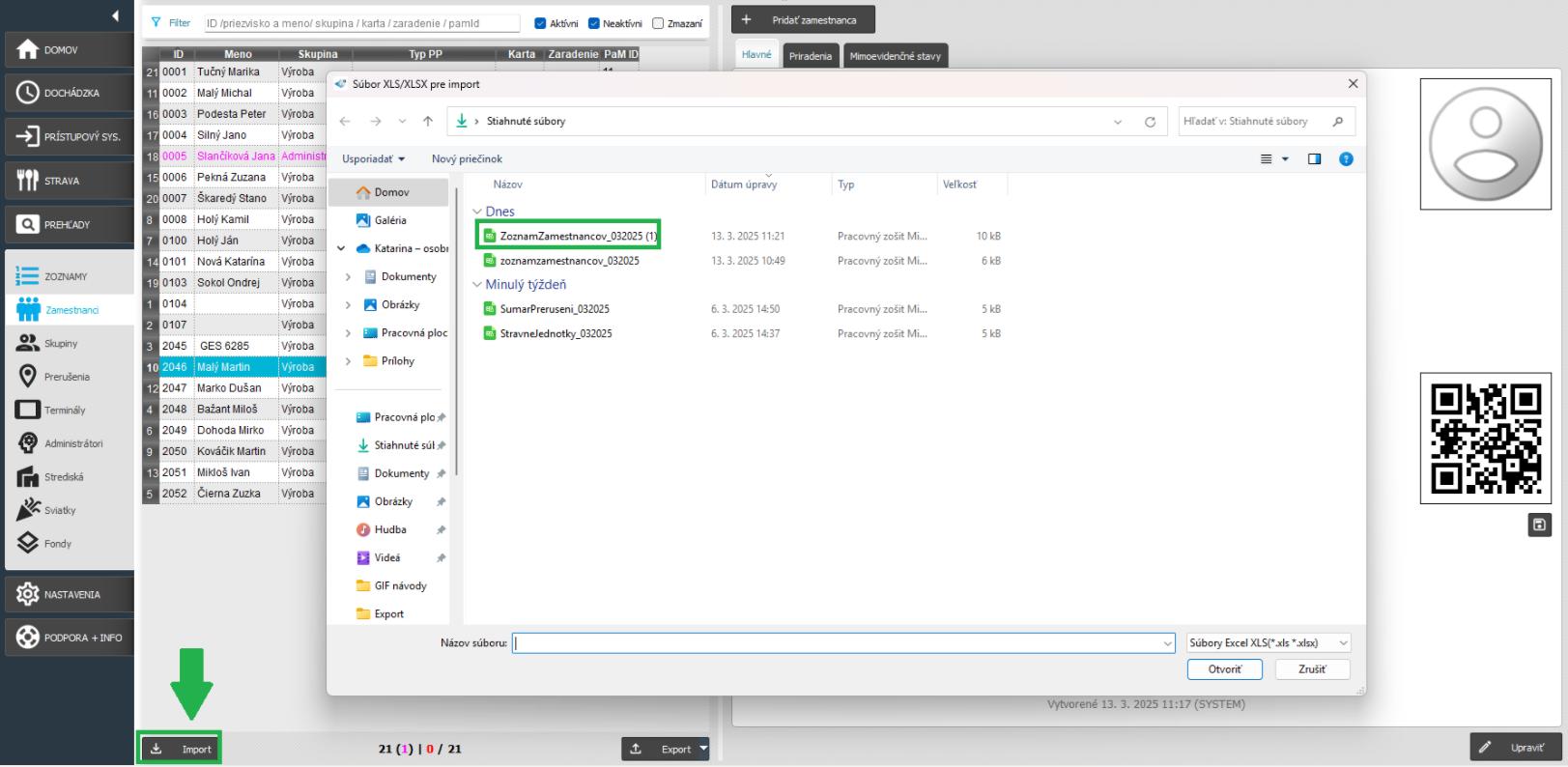Click the Strediská building icon

coord(28,477)
